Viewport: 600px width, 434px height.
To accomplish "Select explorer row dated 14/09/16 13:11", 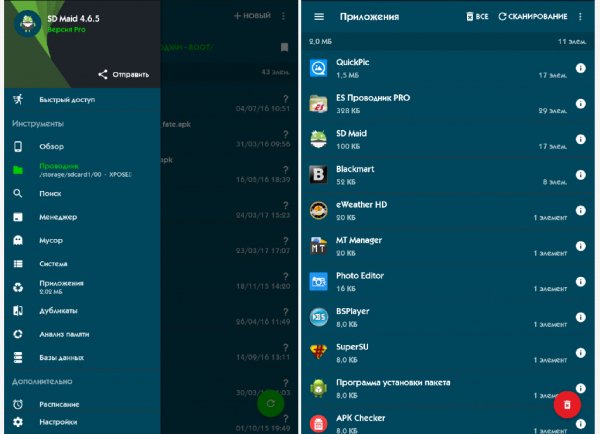I will tap(229, 352).
